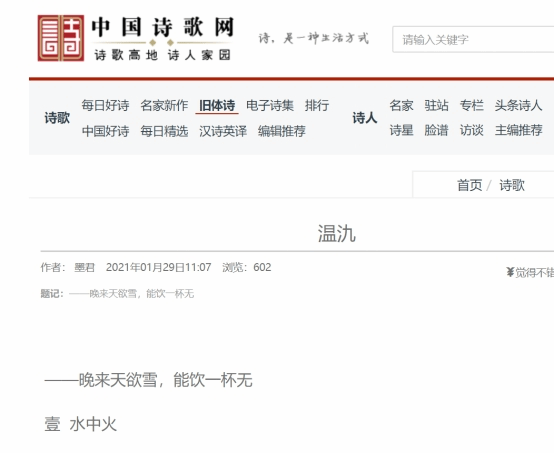Open 编辑推荐 section
This screenshot has height=453, width=554.
[x=282, y=131]
